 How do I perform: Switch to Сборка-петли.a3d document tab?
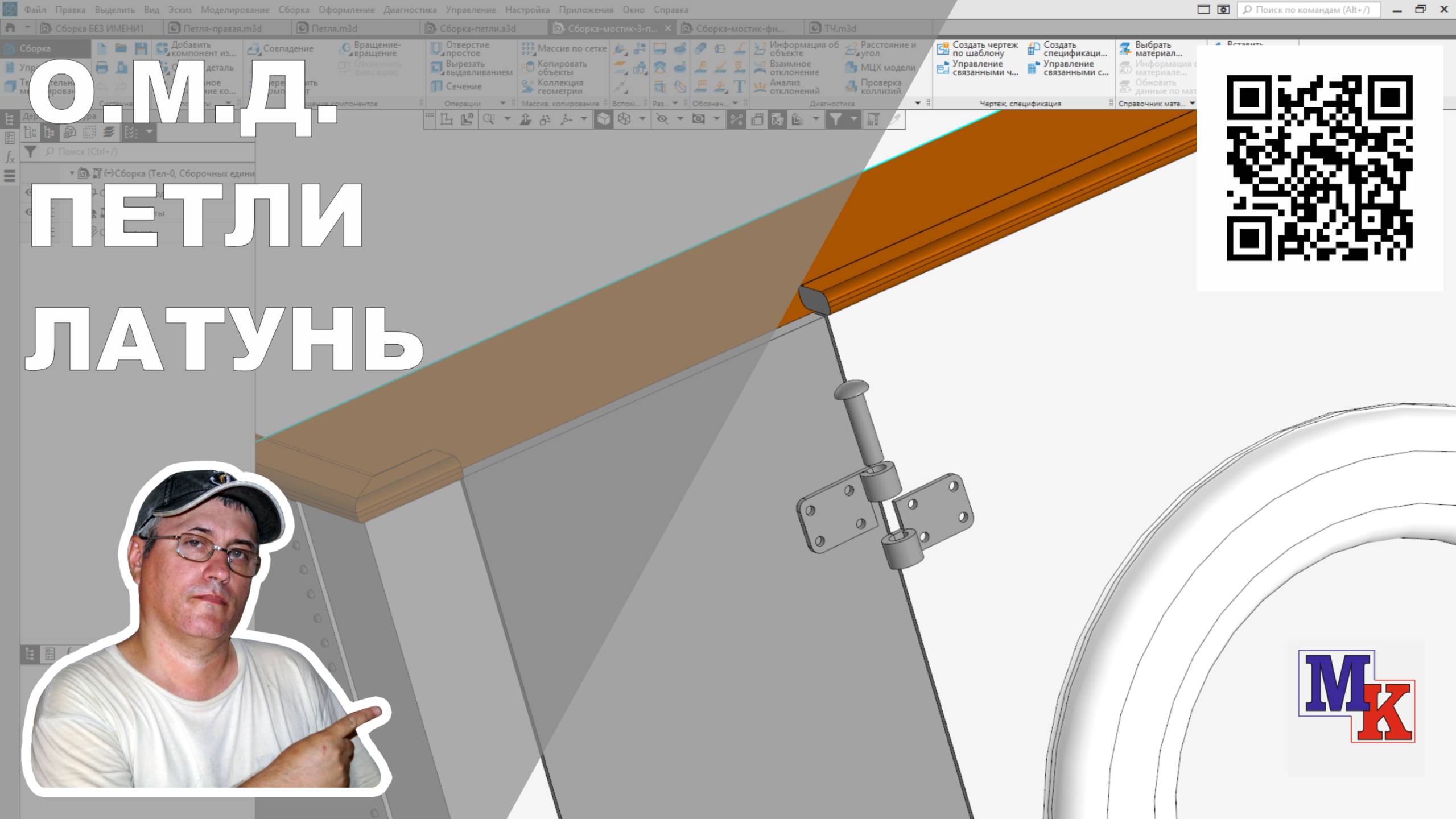[477, 28]
